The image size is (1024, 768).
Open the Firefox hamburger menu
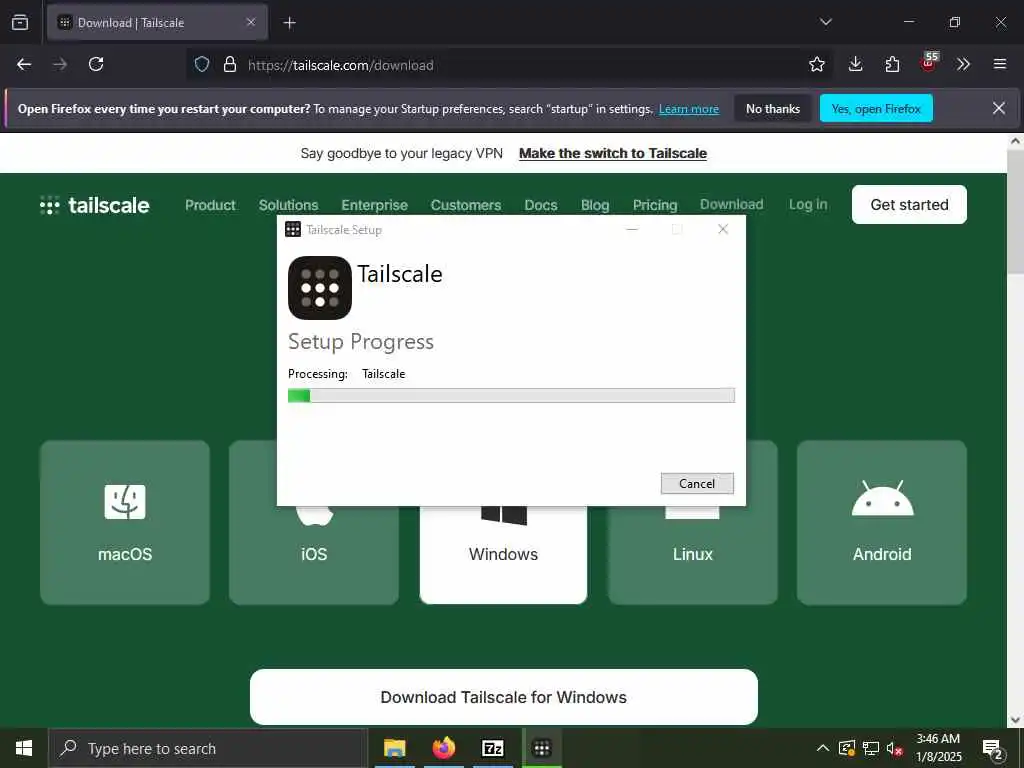point(999,64)
